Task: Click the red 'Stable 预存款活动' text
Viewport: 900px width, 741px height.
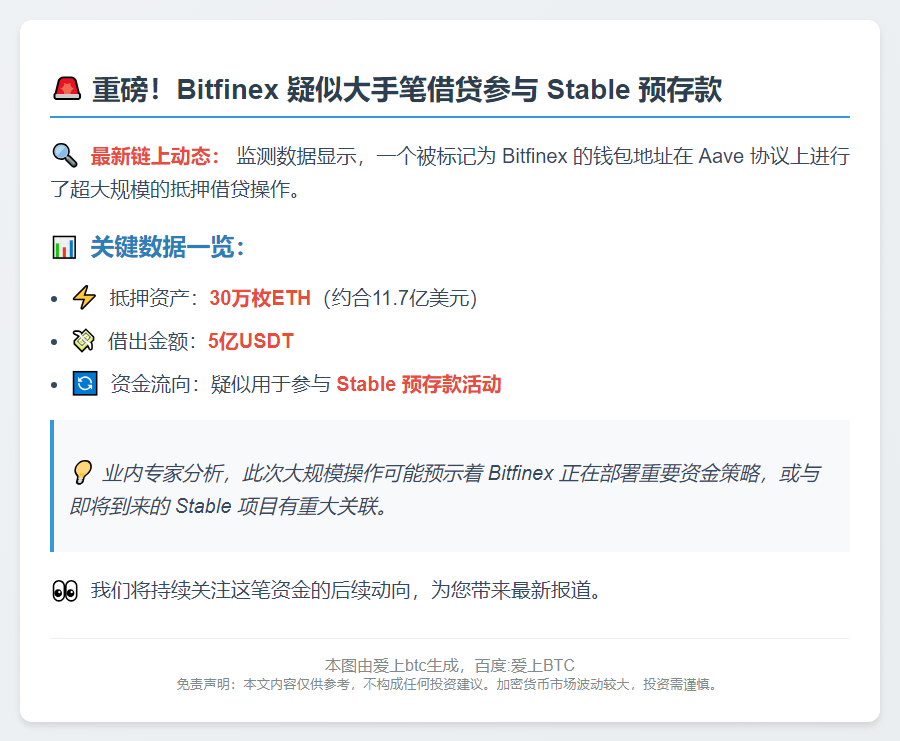Action: pos(418,384)
